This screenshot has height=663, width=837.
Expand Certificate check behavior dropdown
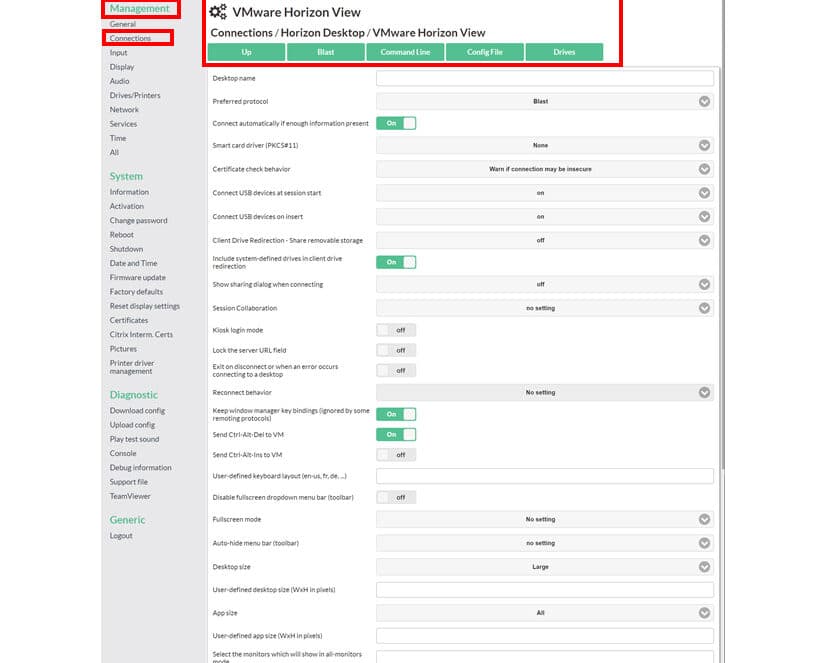pyautogui.click(x=544, y=169)
